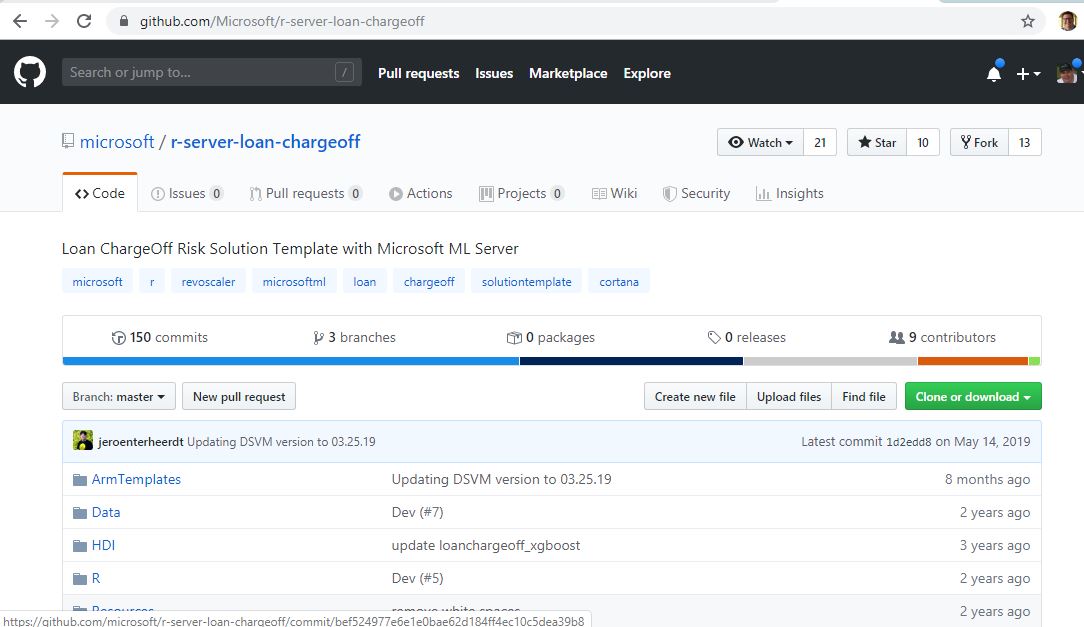
Task: Click the cortana topic tag
Action: tap(619, 281)
